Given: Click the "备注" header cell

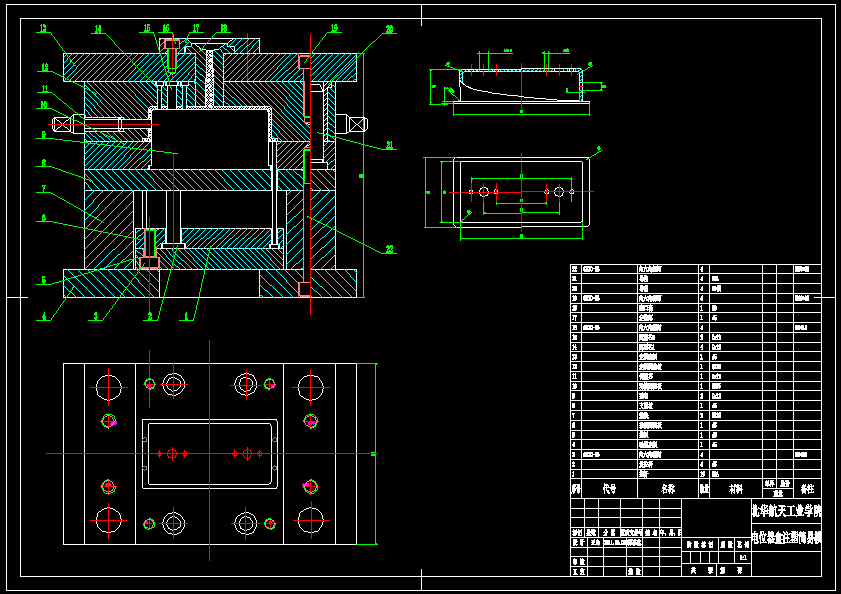Looking at the screenshot, I should pos(807,489).
